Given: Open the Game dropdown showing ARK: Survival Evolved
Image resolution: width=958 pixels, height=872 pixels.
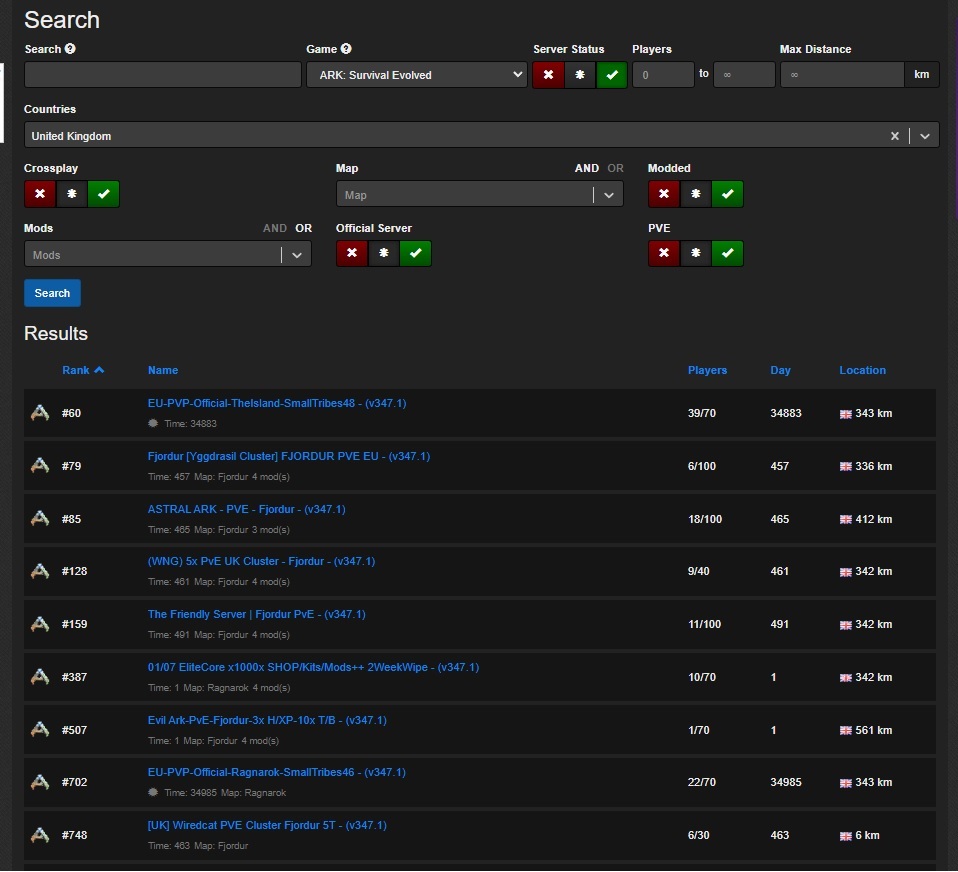Looking at the screenshot, I should coord(417,75).
